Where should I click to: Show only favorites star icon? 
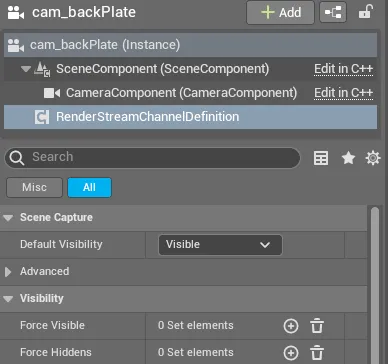[348, 158]
